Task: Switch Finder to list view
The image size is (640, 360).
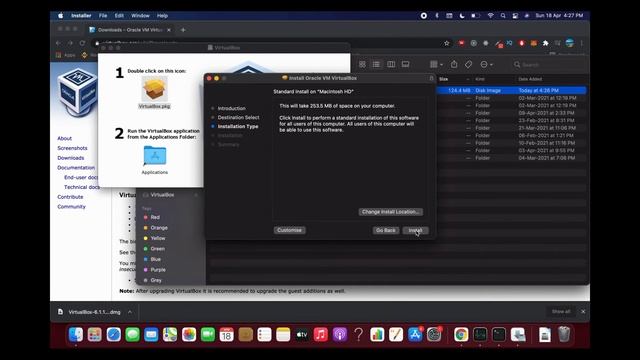Action: coord(376,64)
